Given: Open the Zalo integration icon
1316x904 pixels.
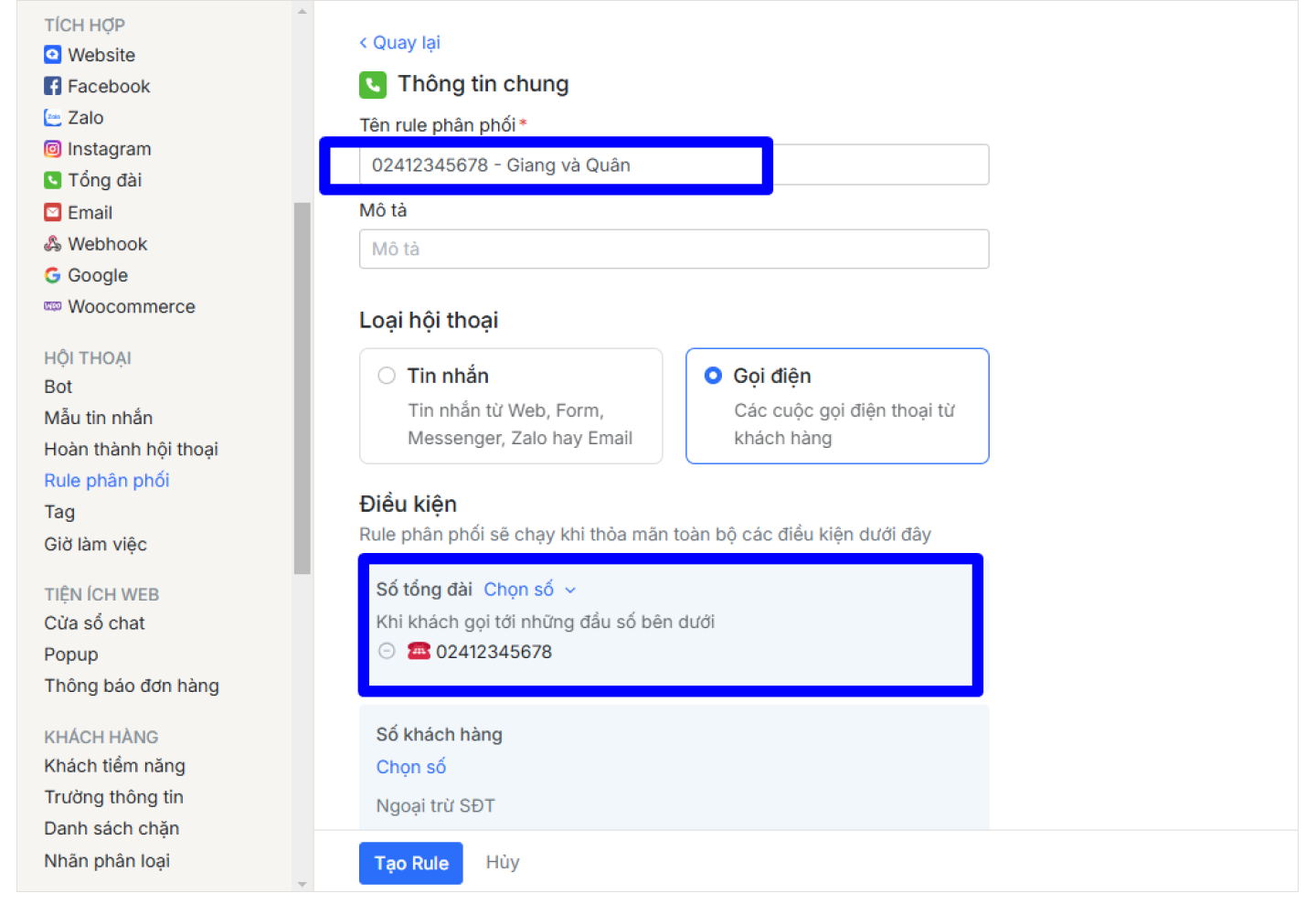Looking at the screenshot, I should click(53, 118).
